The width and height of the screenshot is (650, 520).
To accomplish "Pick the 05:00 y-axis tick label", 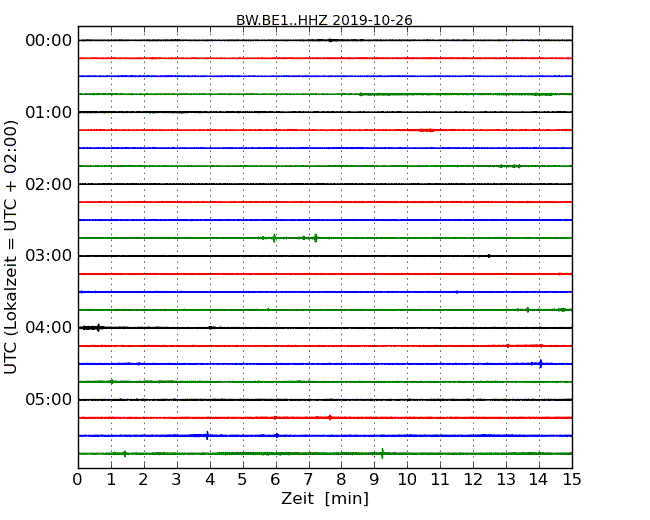I will (49, 399).
